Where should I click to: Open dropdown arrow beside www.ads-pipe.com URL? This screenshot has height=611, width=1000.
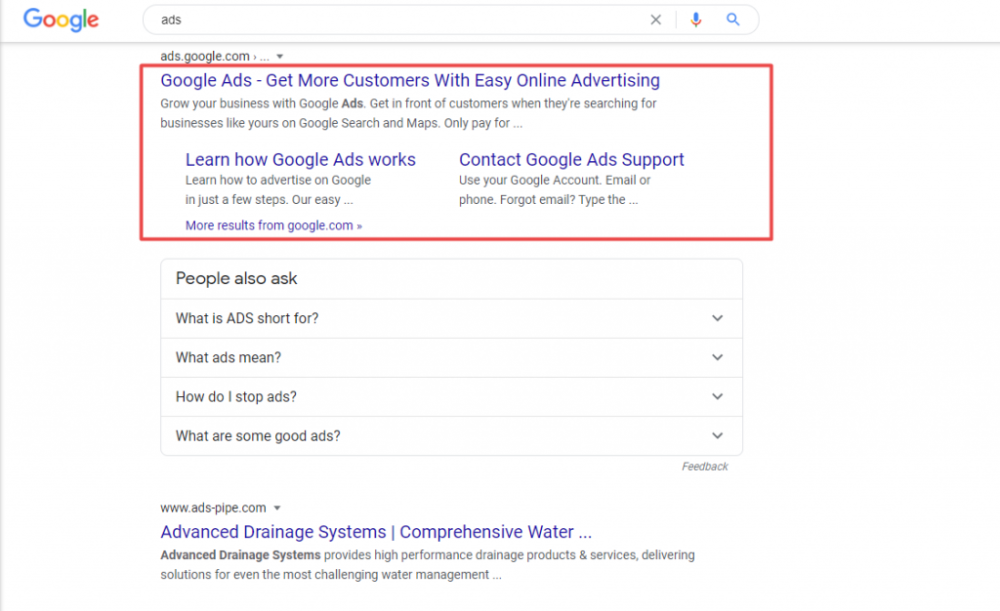(x=277, y=508)
